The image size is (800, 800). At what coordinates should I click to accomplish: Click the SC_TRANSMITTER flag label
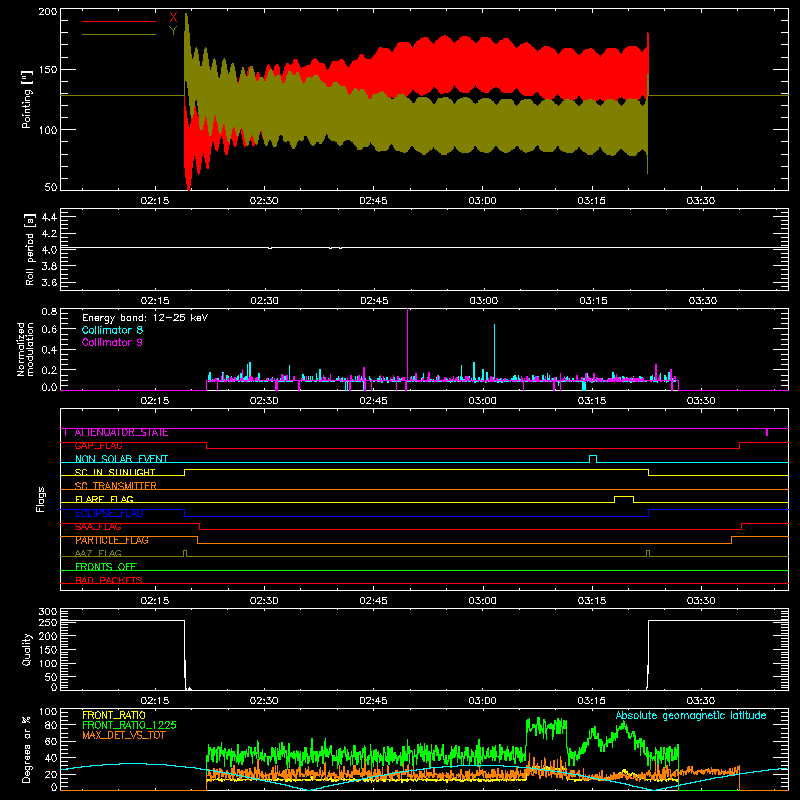116,486
